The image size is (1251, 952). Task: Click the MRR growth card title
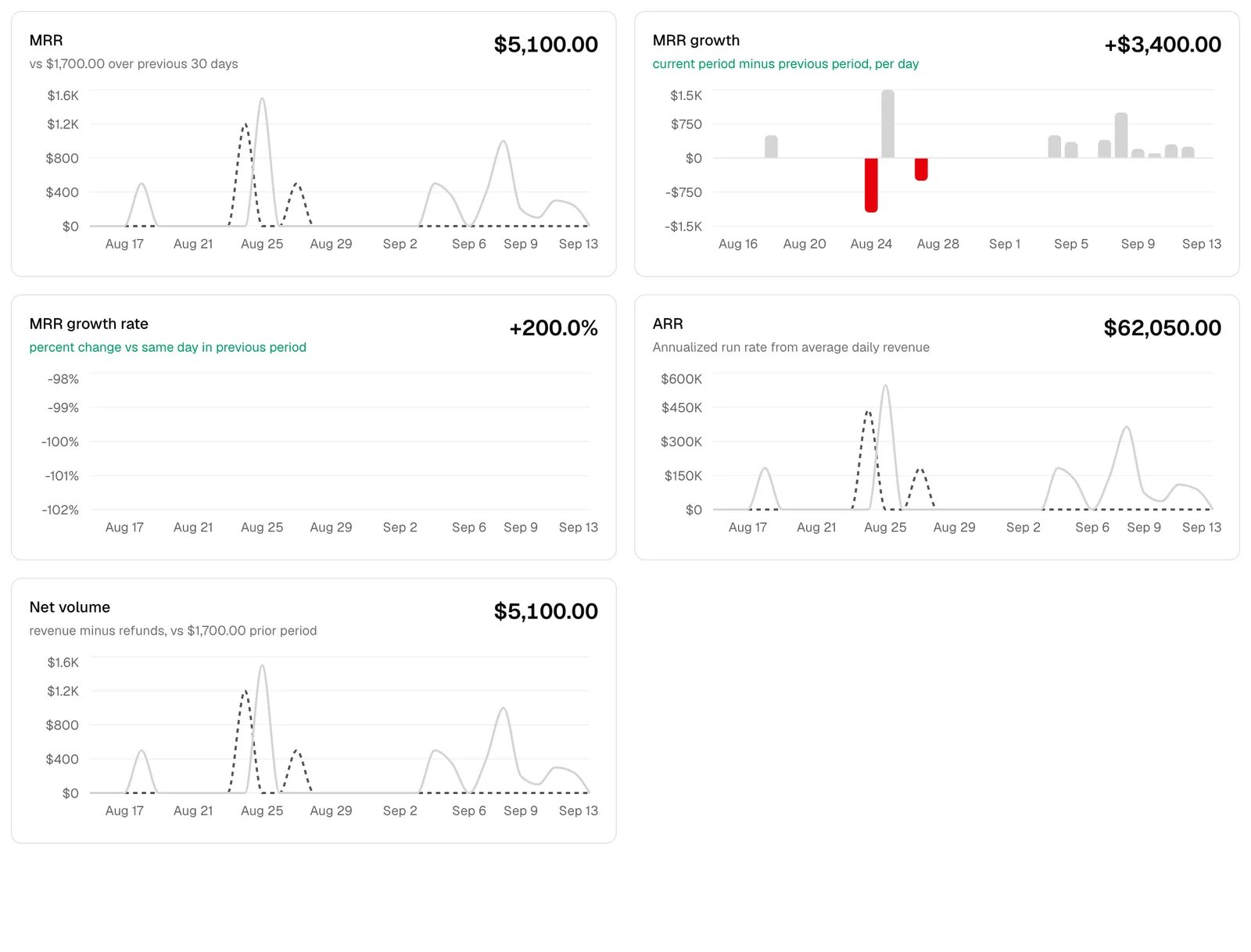tap(696, 41)
